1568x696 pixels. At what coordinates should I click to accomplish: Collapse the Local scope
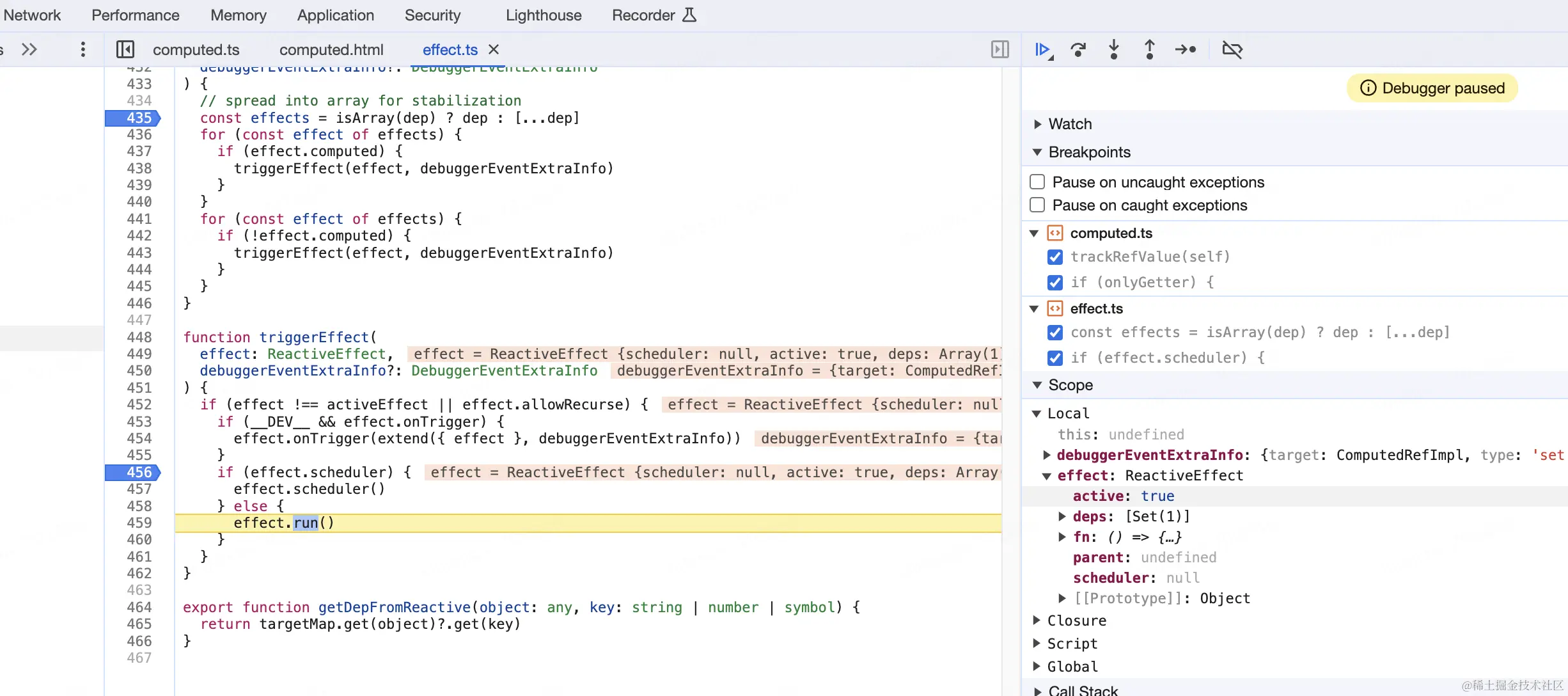[1037, 414]
